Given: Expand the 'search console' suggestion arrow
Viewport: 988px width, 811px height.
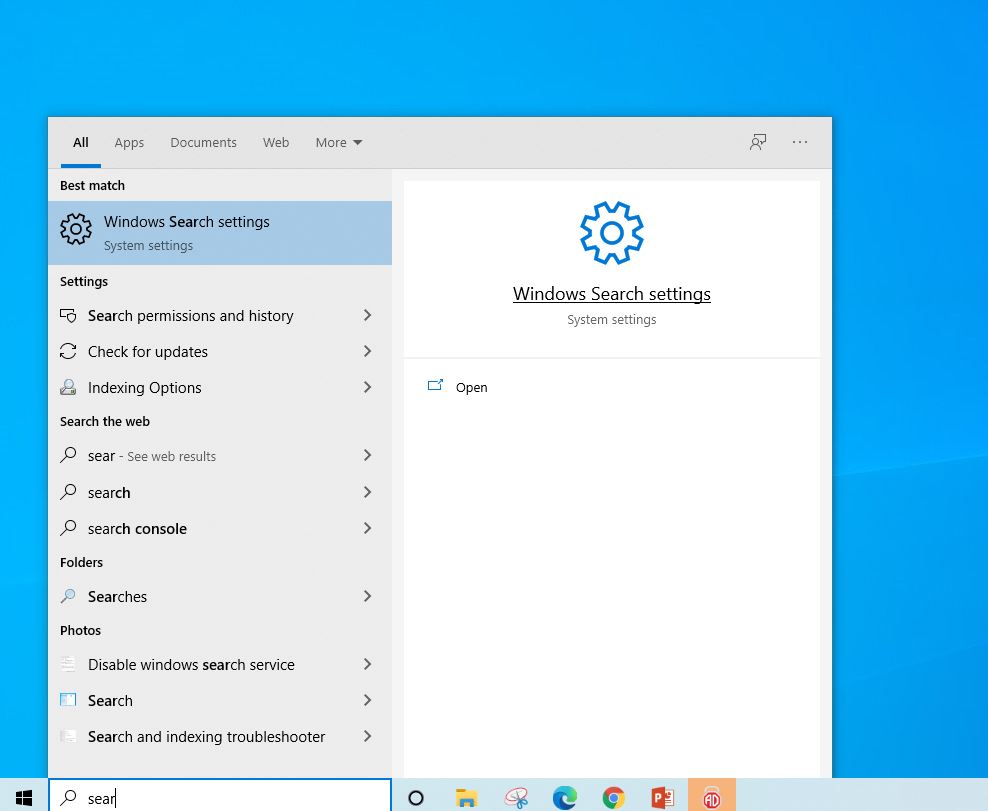Looking at the screenshot, I should (x=367, y=528).
